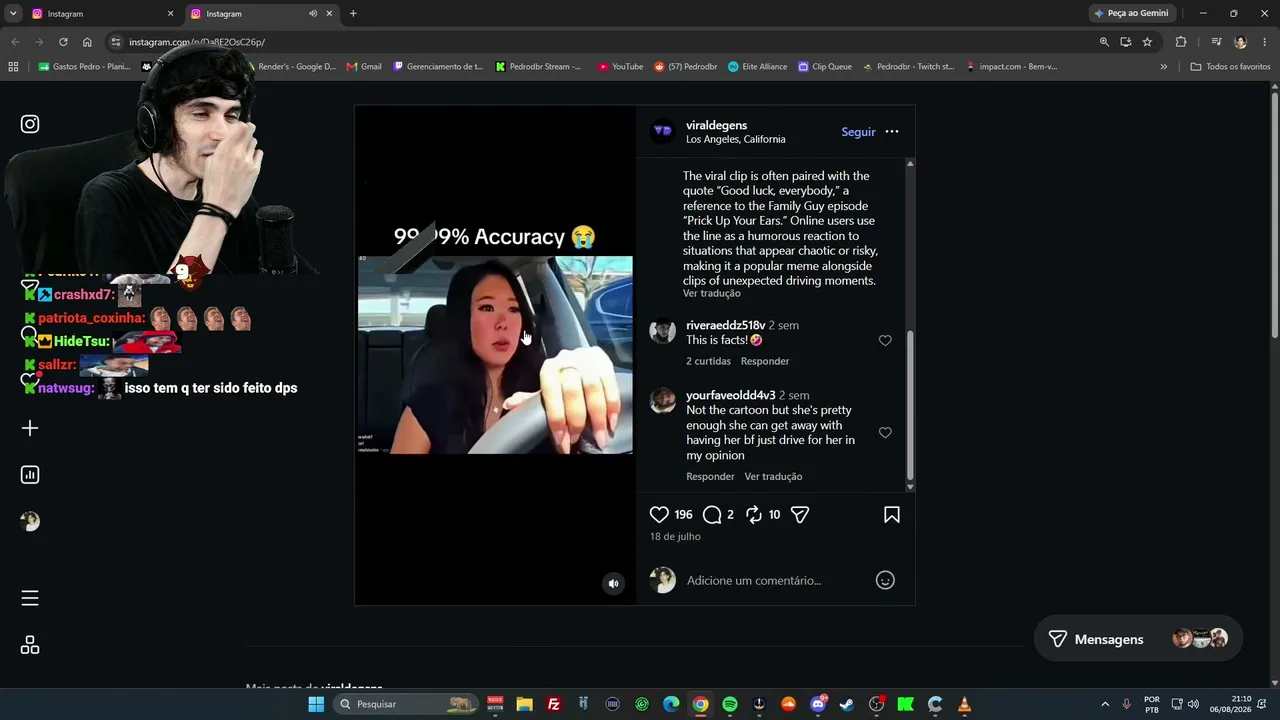This screenshot has width=1280, height=720.
Task: Open the Windows Start menu
Action: click(316, 704)
